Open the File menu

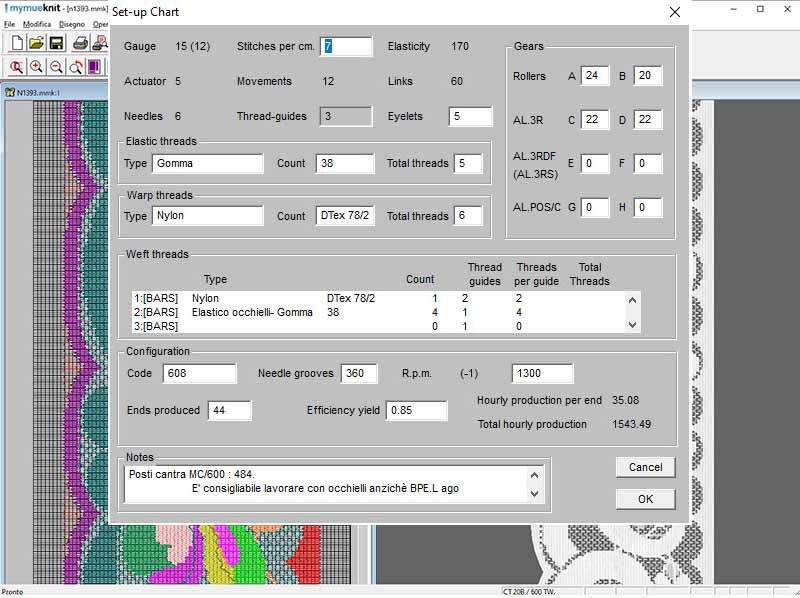pos(9,24)
